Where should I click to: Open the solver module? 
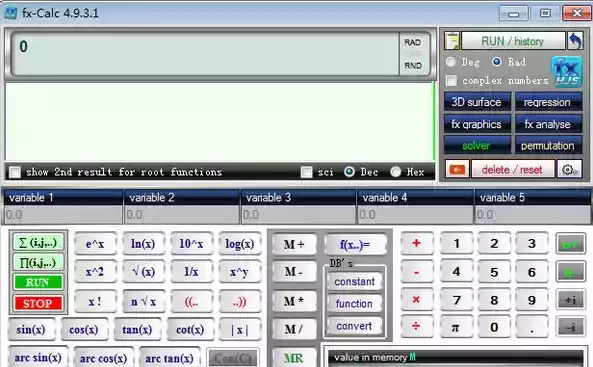coord(477,146)
